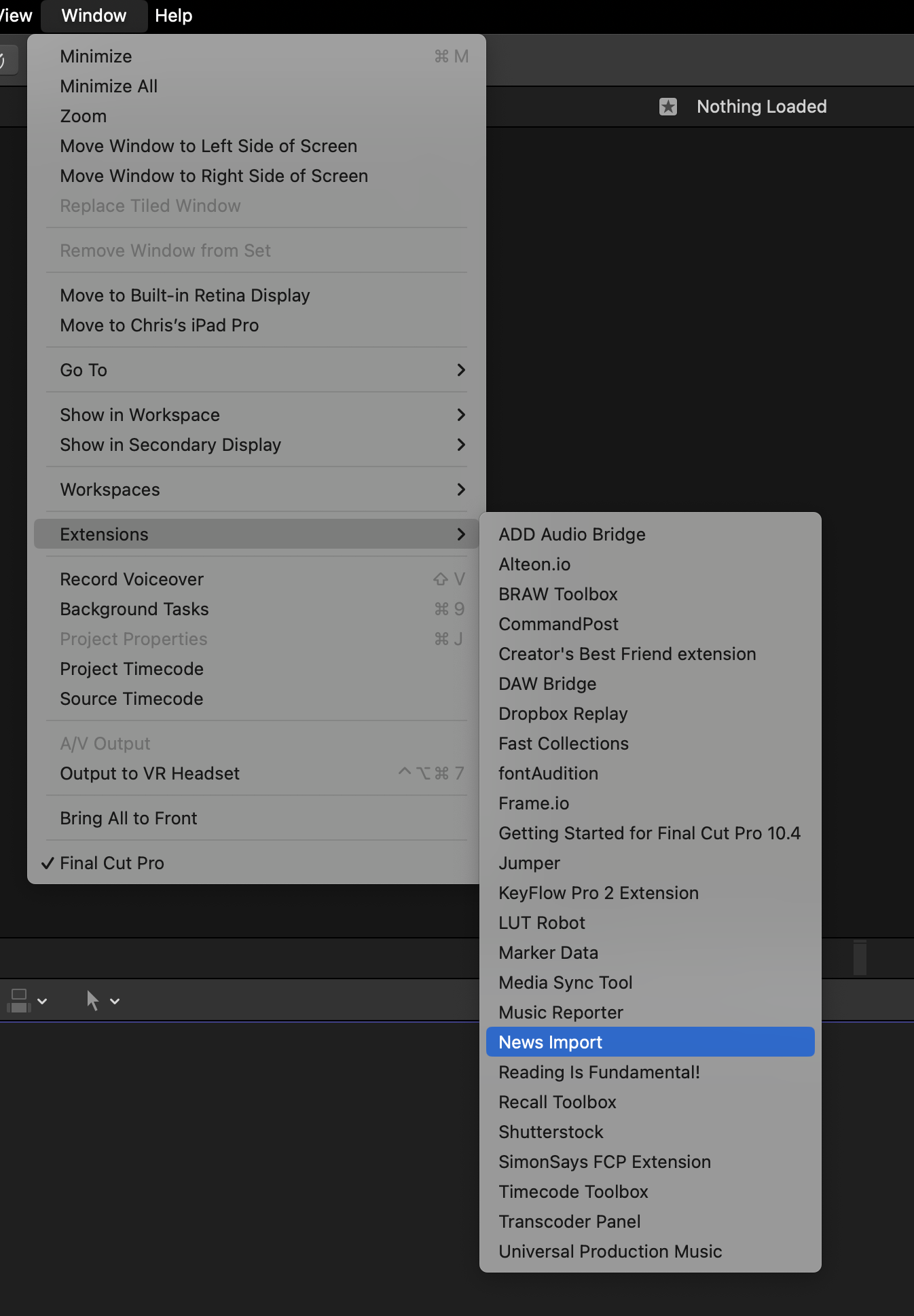
Task: Select the arrow Select tool icon
Action: pyautogui.click(x=93, y=1000)
